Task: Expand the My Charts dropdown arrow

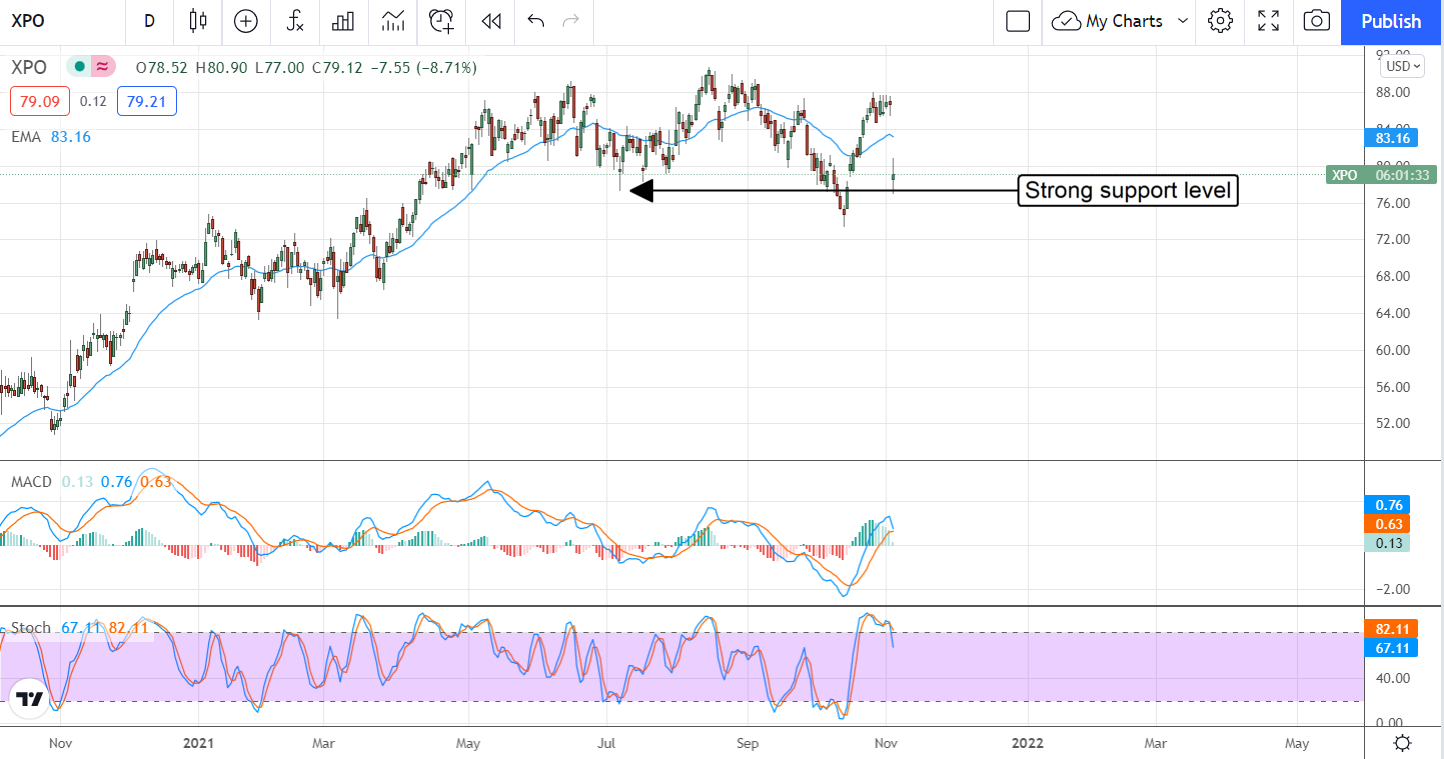Action: 1183,21
